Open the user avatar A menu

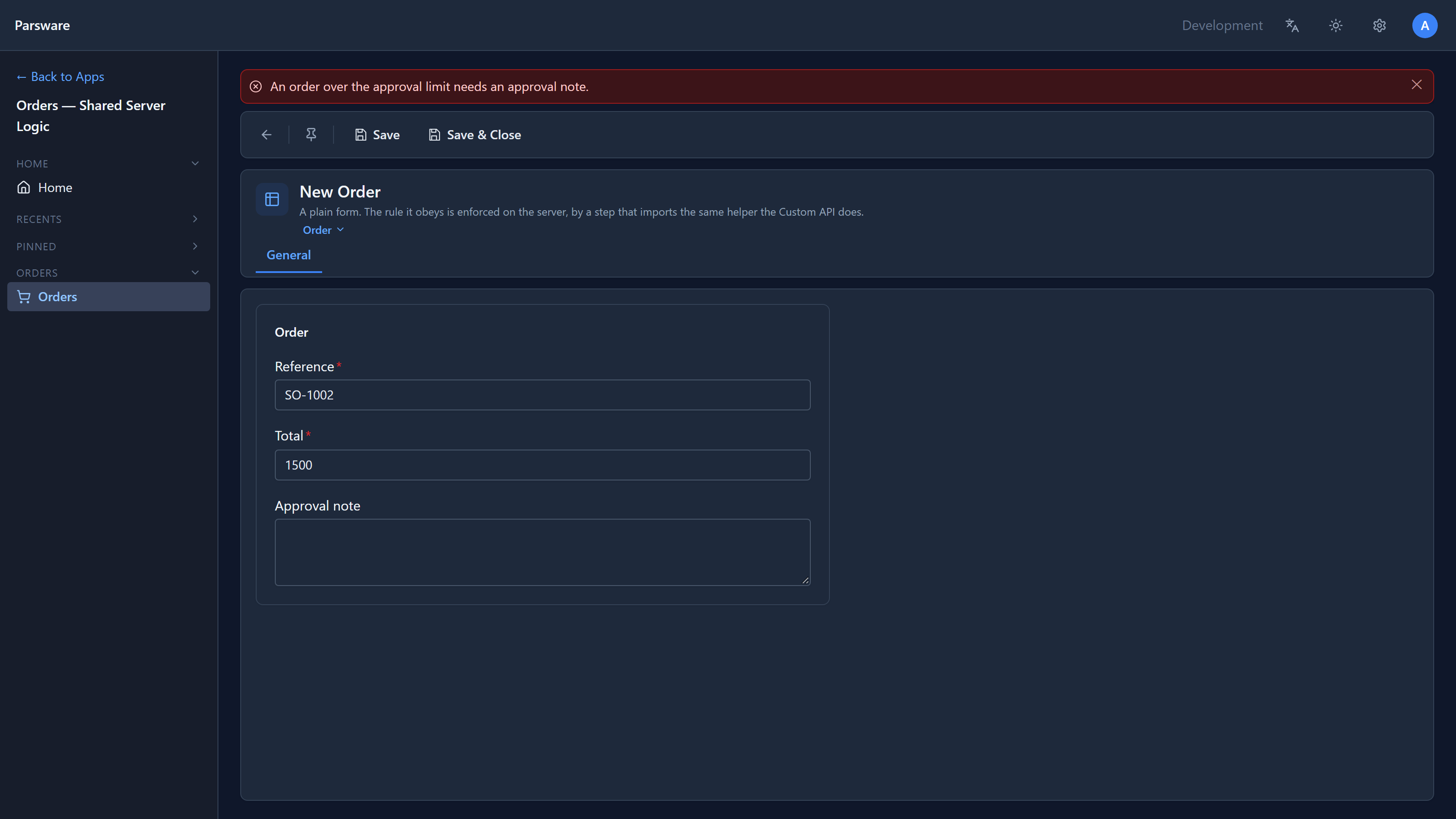point(1424,25)
